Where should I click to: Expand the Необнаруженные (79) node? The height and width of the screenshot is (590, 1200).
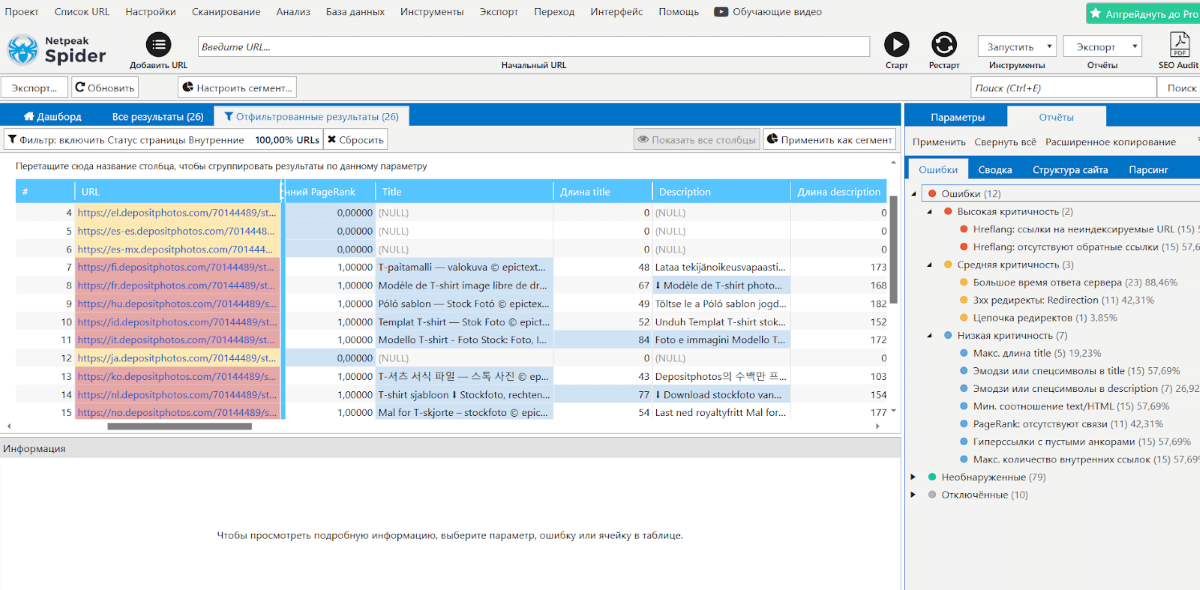[913, 477]
